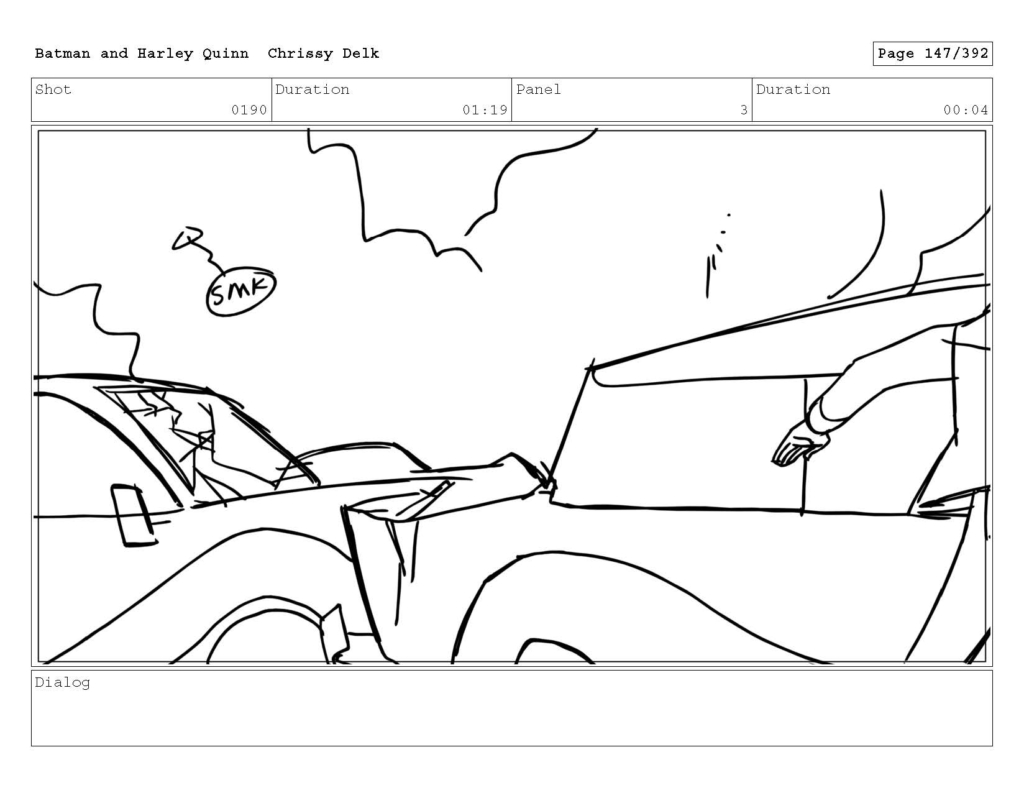The height and width of the screenshot is (793, 1024).
Task: Click the 'Chrissy Delk' artist name
Action: 323,54
